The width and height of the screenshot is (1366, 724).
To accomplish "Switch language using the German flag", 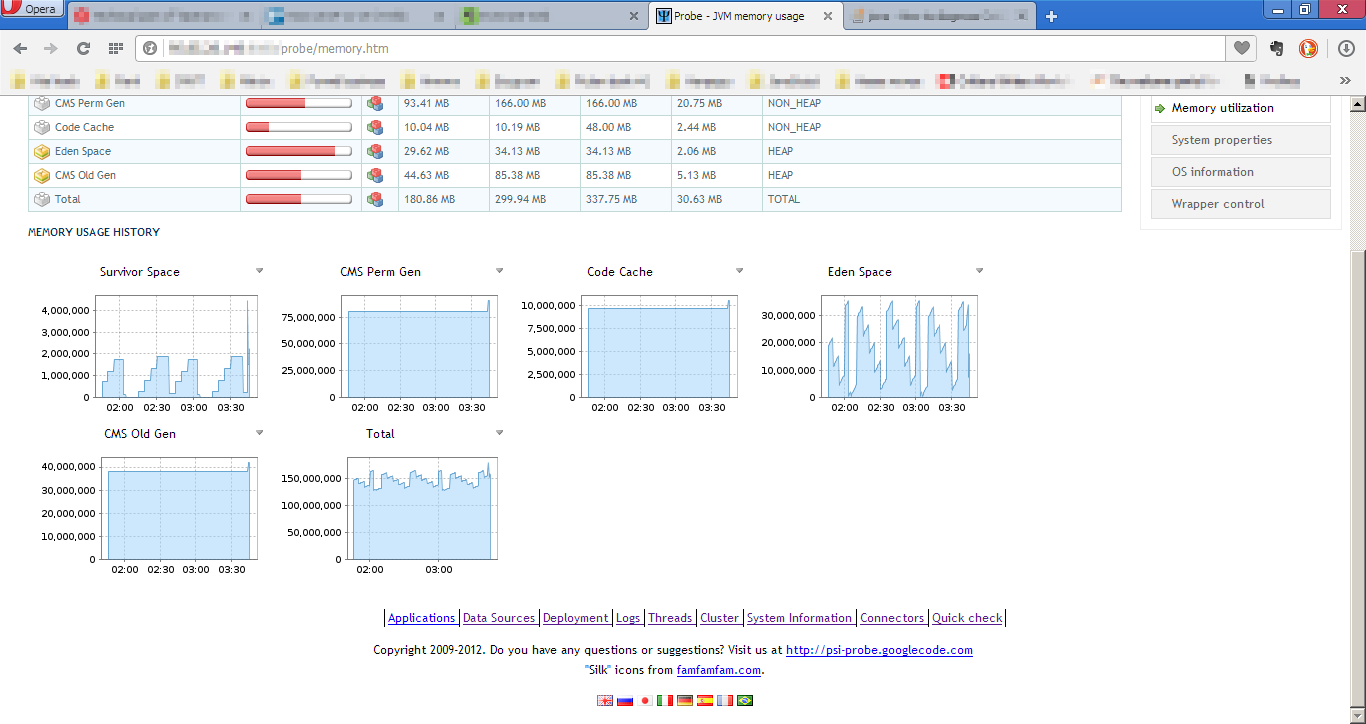I will click(685, 701).
